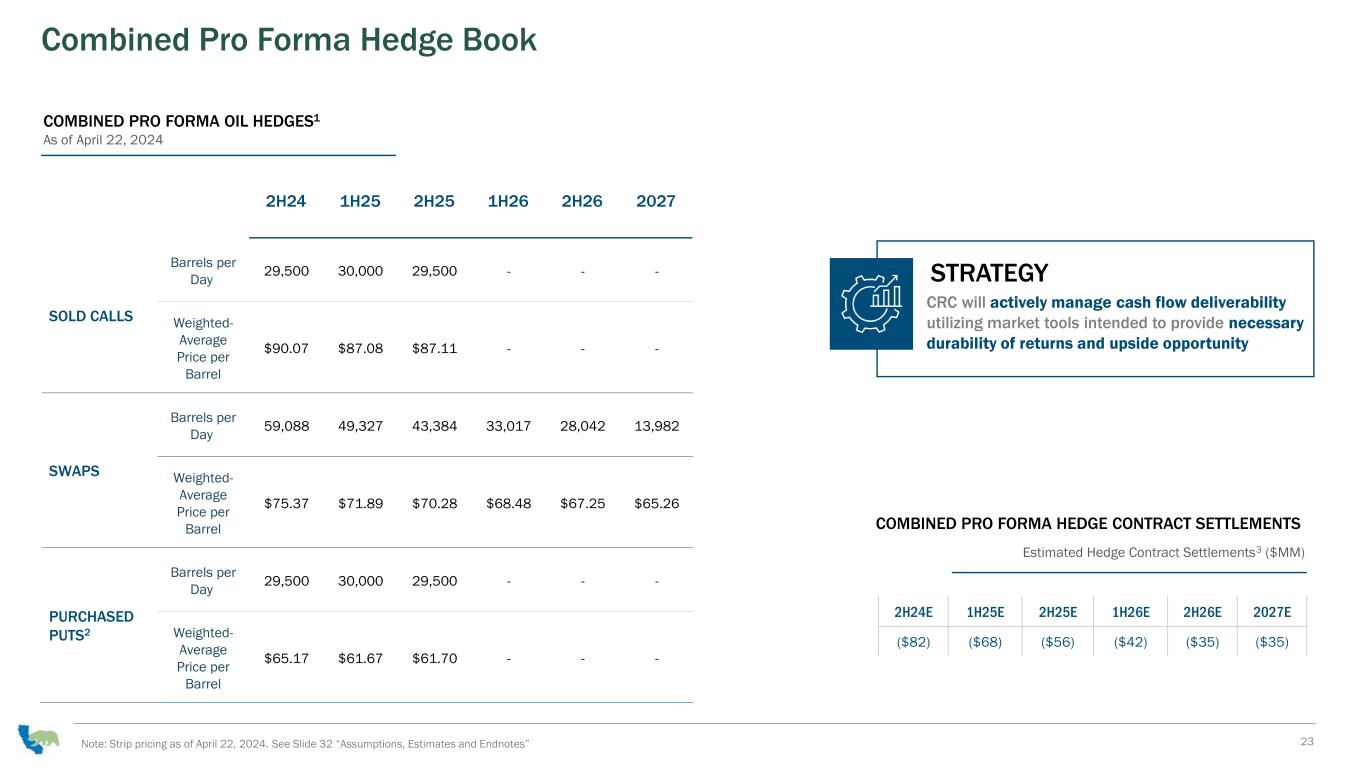Select the 2H24 column header
This screenshot has width=1365, height=768.
(x=286, y=201)
